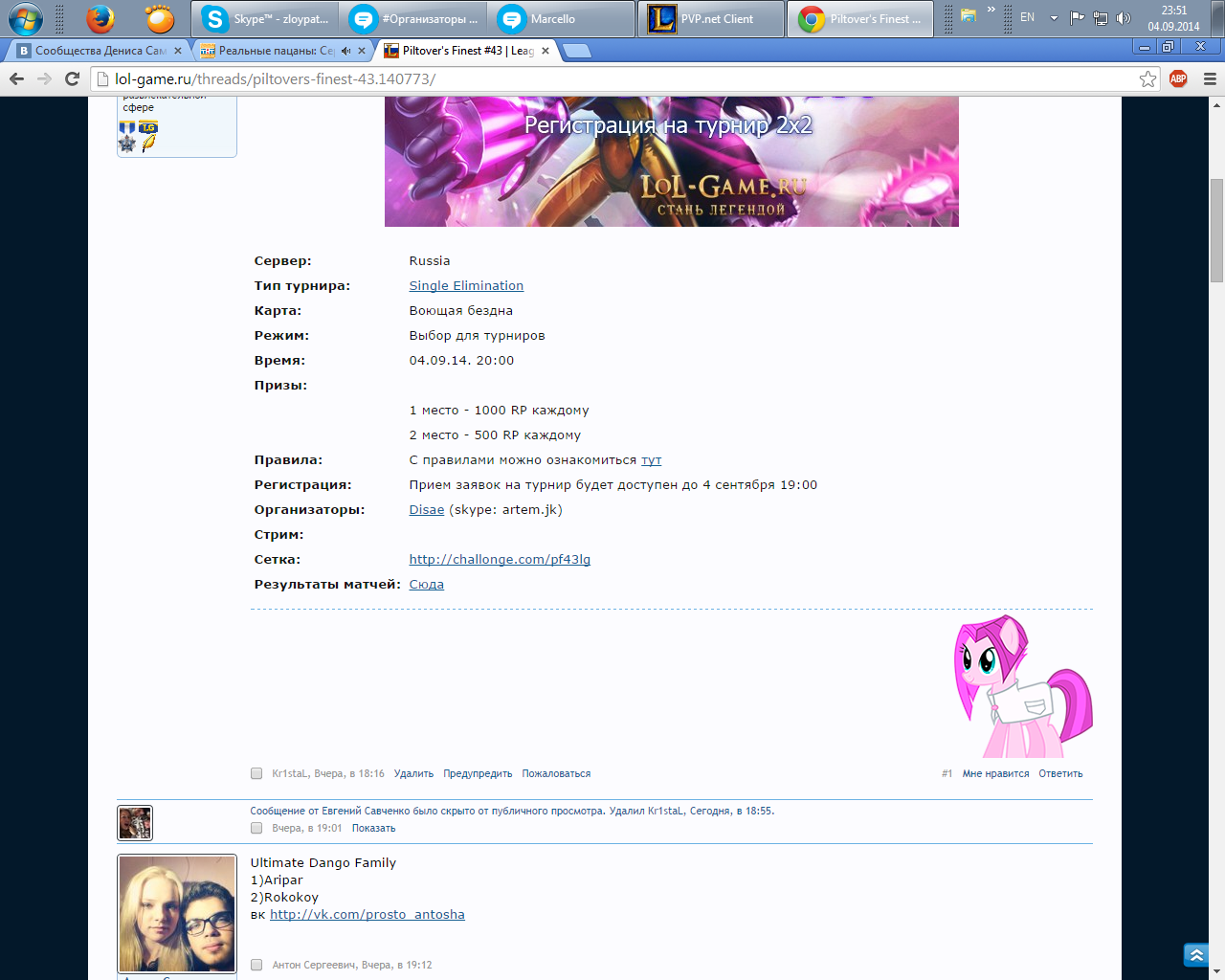
Task: Click 'Пожаловаться' under first post
Action: coord(556,773)
